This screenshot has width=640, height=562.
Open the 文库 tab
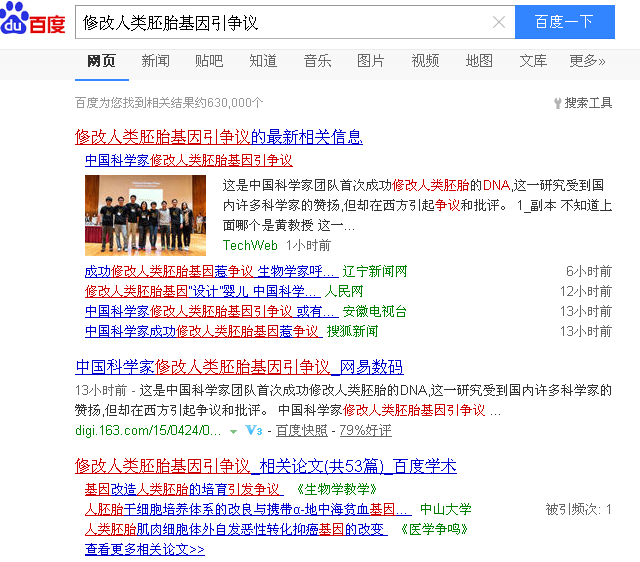coord(533,61)
